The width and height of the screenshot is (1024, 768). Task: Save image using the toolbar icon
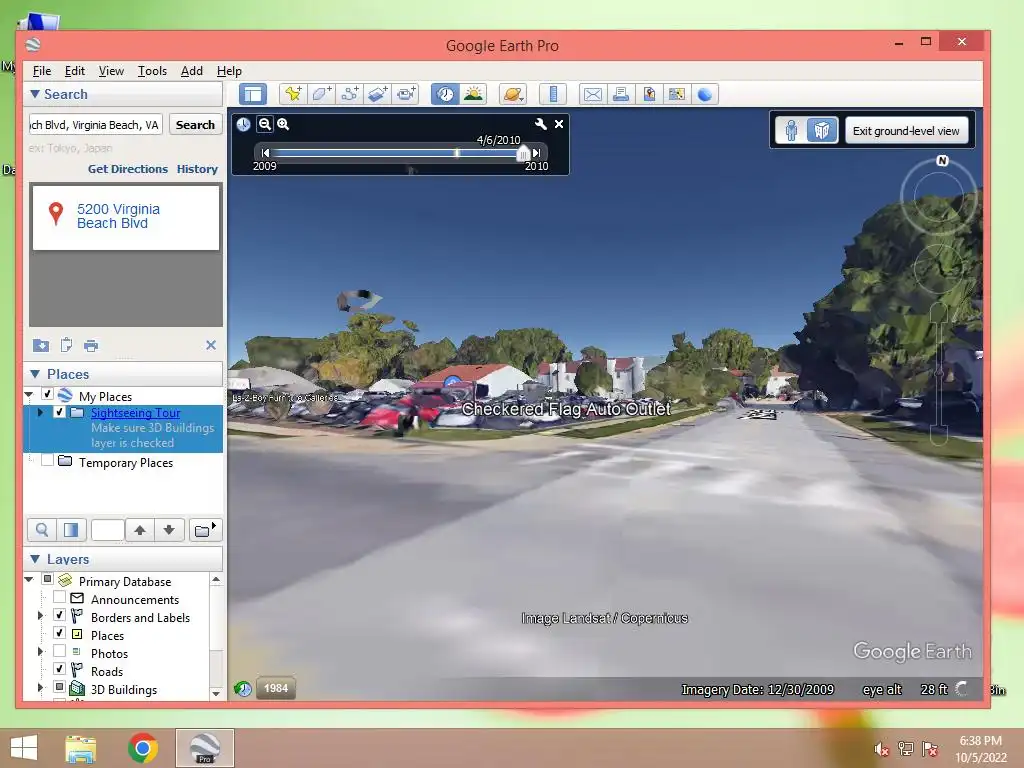pos(649,94)
